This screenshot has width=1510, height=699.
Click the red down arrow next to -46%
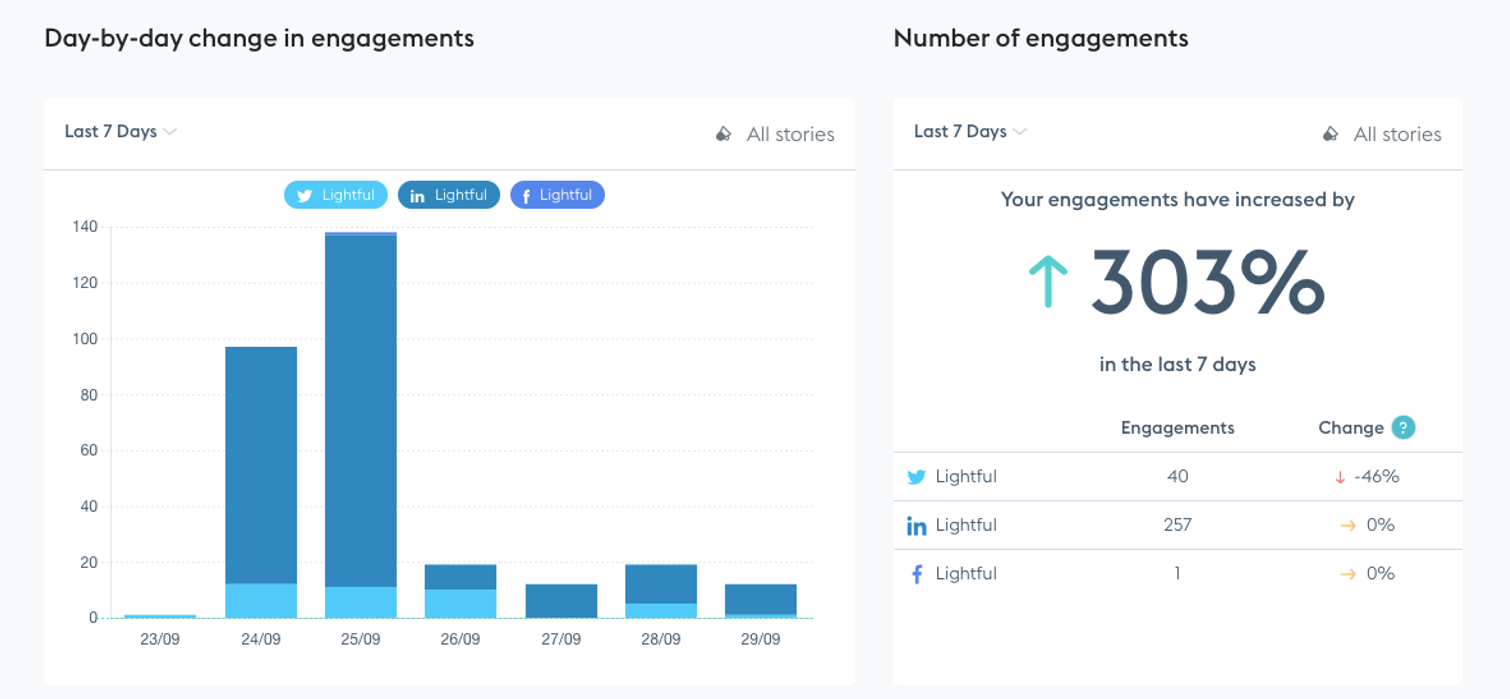point(1340,478)
